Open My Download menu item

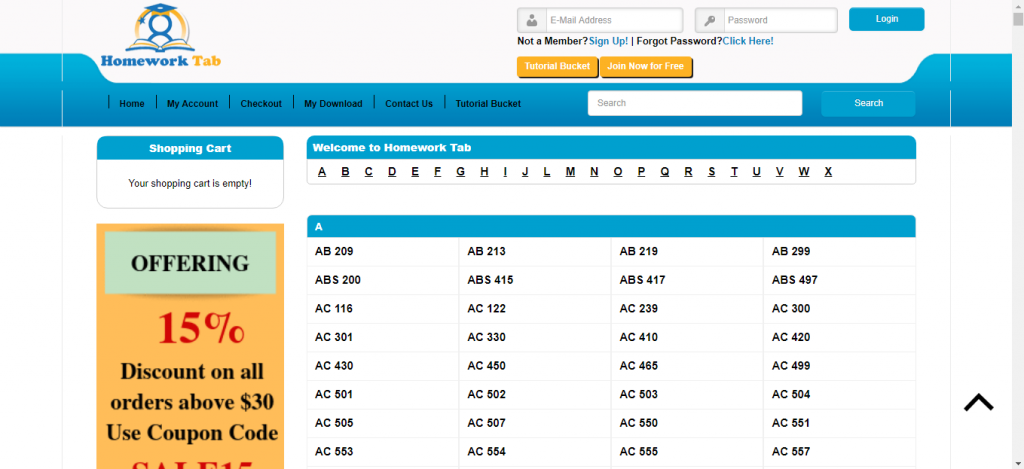point(333,103)
